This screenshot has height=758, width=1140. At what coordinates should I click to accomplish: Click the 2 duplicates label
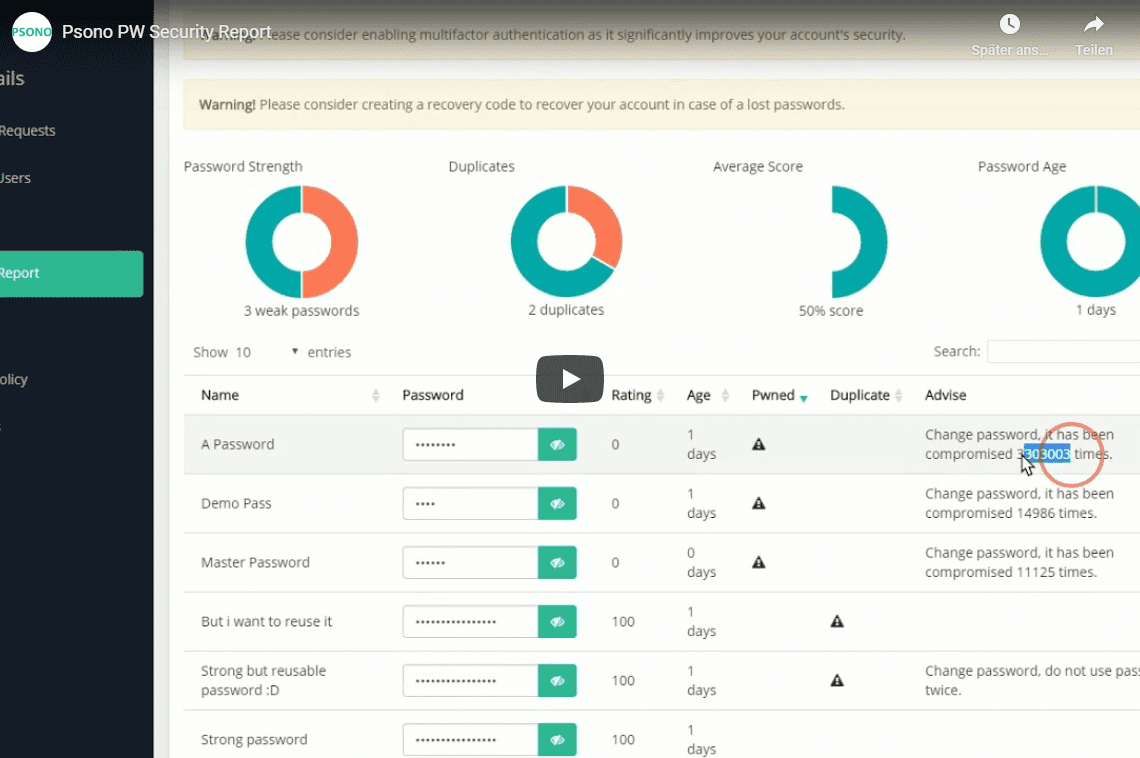click(566, 310)
